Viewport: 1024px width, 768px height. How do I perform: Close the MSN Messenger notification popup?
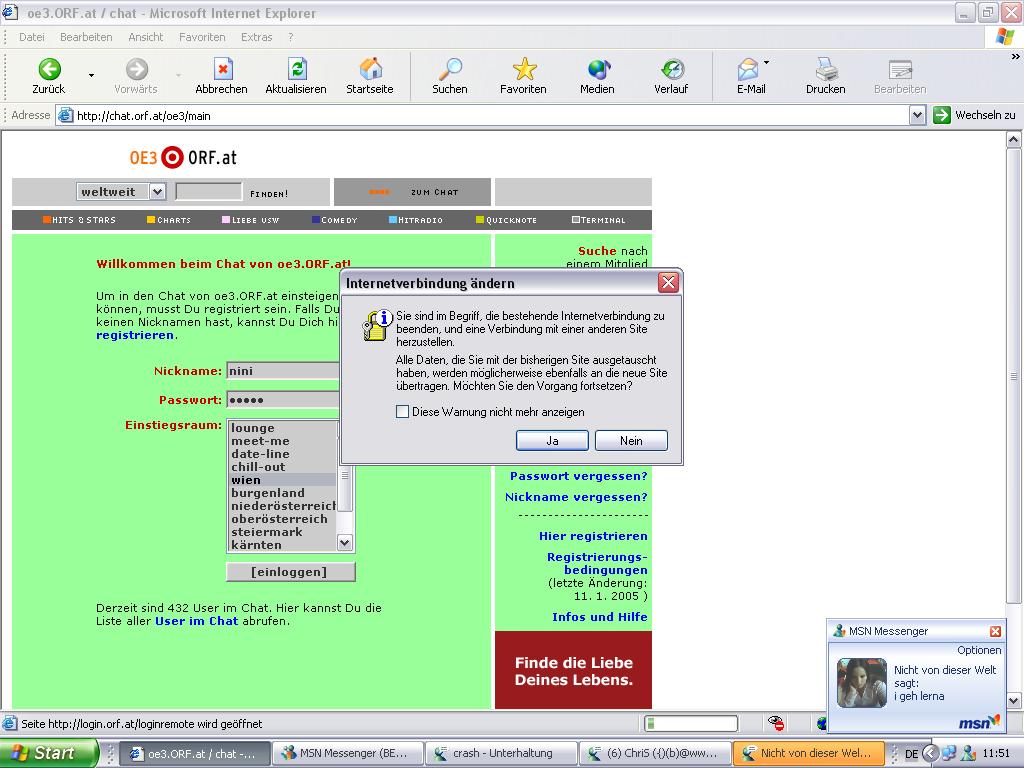click(995, 632)
